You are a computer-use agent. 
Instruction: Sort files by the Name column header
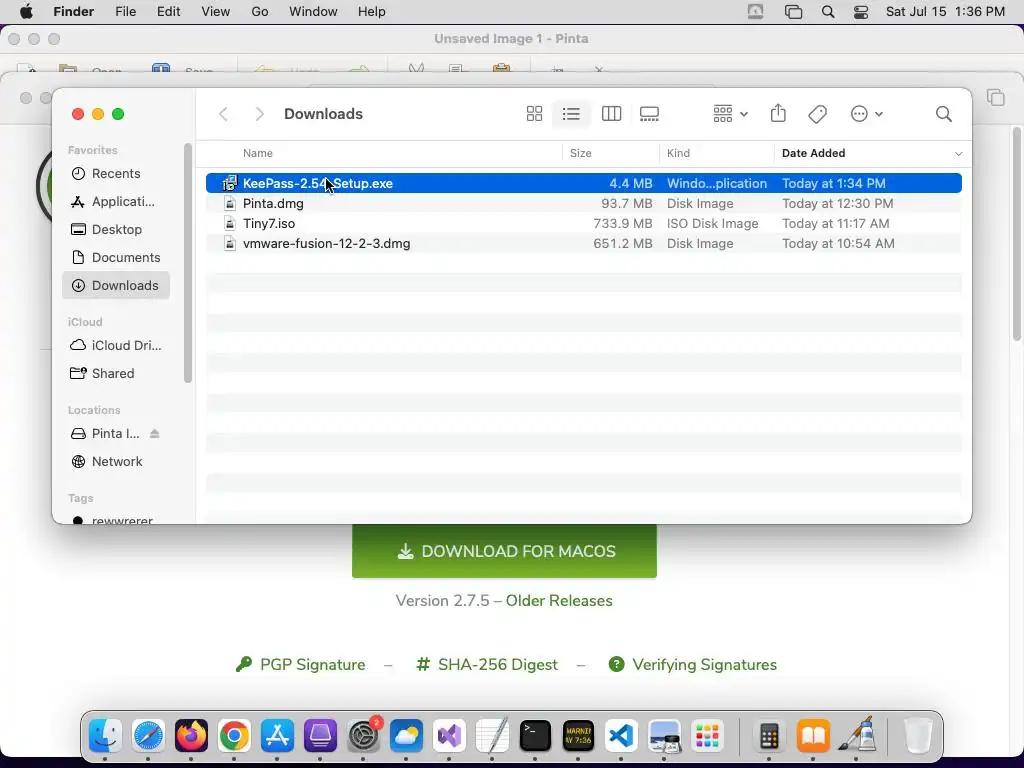click(x=257, y=153)
